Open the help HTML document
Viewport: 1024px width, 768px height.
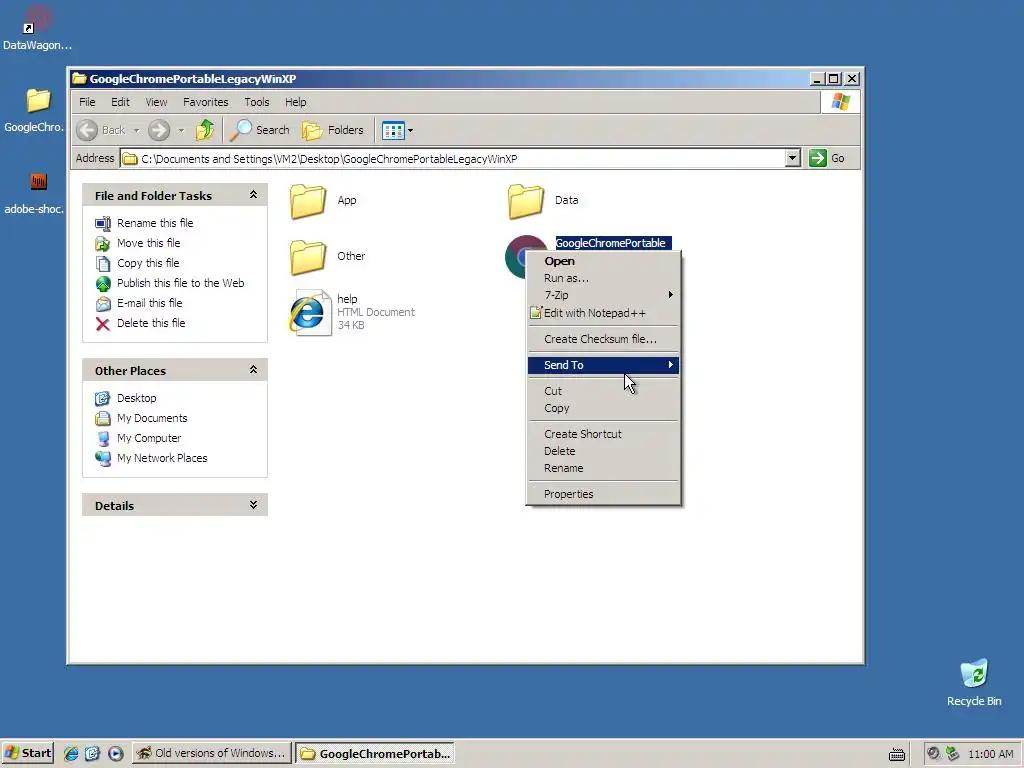coord(310,312)
